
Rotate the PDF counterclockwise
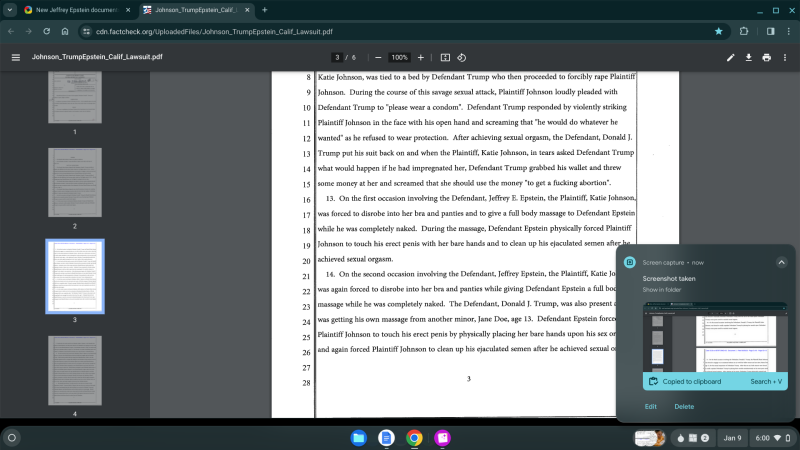[x=462, y=58]
